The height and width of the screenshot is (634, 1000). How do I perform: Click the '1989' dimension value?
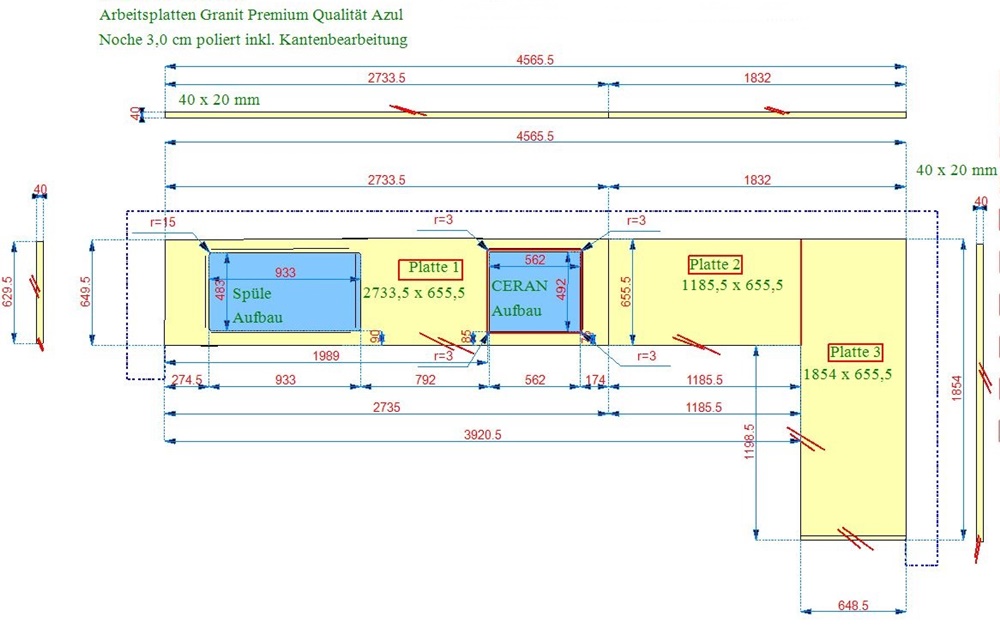click(326, 356)
